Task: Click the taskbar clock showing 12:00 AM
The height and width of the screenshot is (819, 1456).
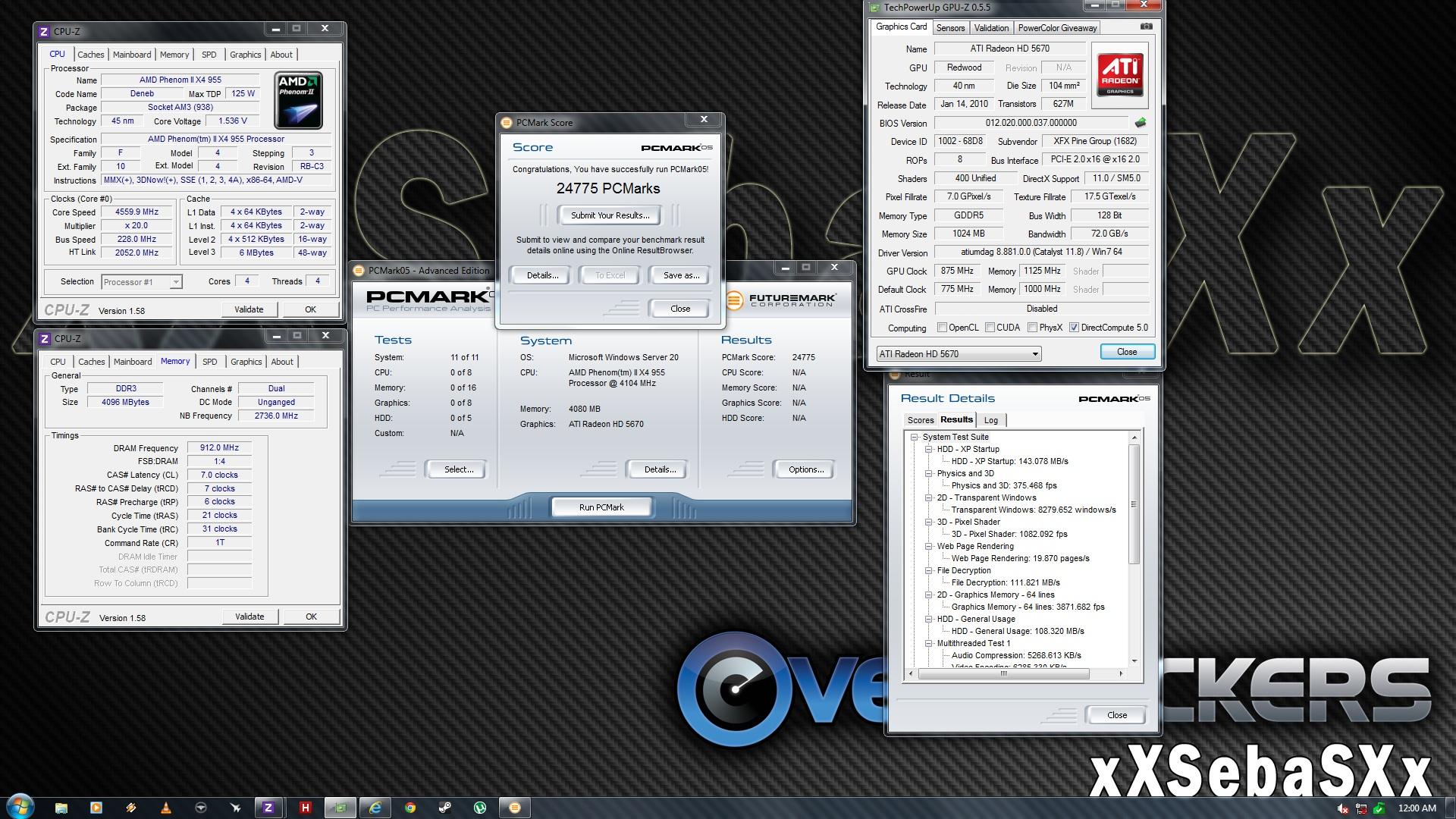Action: 1417,808
